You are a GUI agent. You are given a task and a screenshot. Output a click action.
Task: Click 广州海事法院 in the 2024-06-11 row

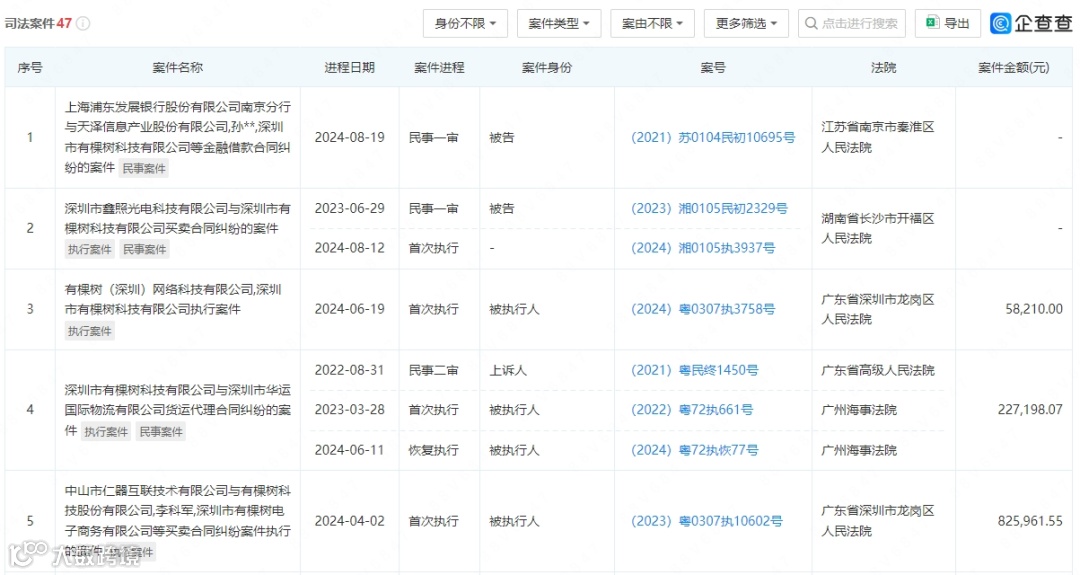pyautogui.click(x=859, y=450)
